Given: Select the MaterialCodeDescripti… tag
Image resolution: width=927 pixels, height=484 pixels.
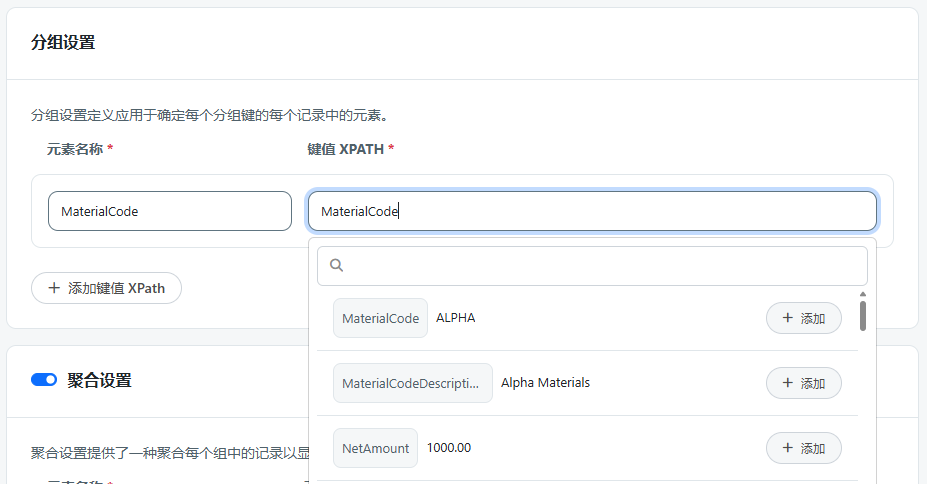Looking at the screenshot, I should pos(412,383).
